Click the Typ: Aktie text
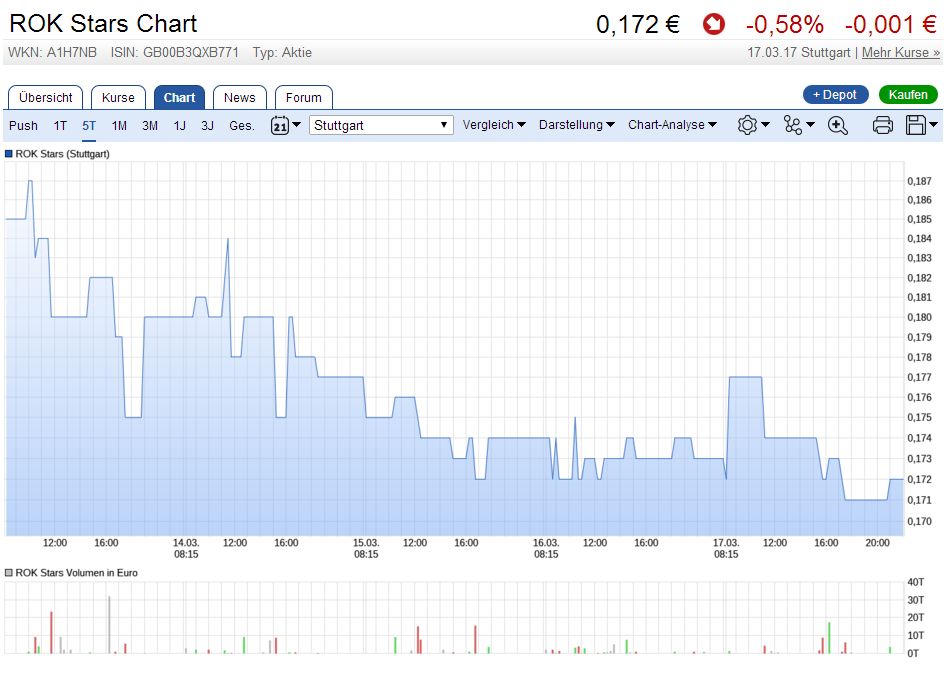944x682 pixels. point(282,52)
